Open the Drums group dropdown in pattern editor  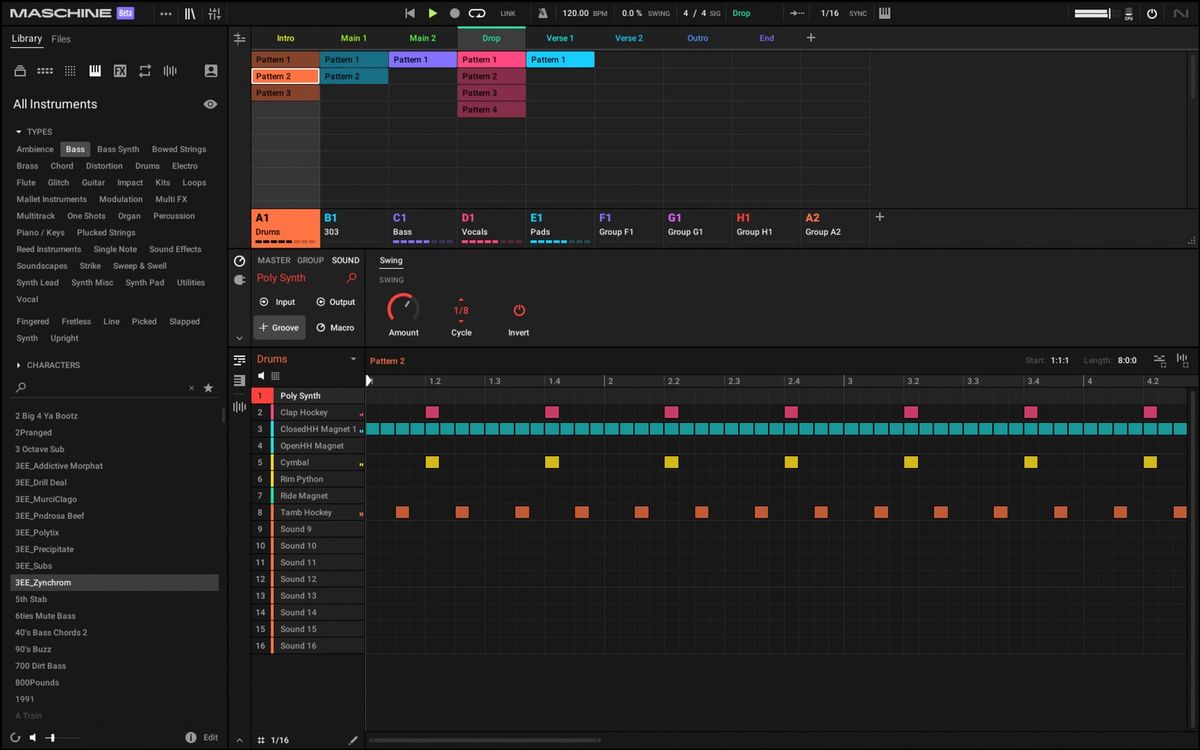click(353, 359)
